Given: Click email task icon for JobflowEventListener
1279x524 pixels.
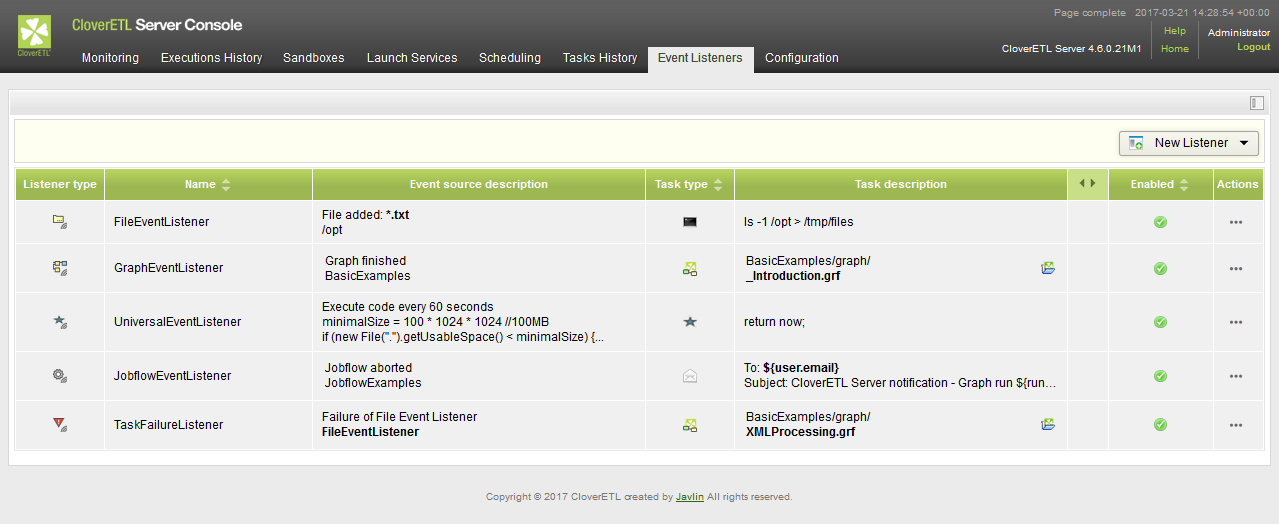Looking at the screenshot, I should (690, 376).
